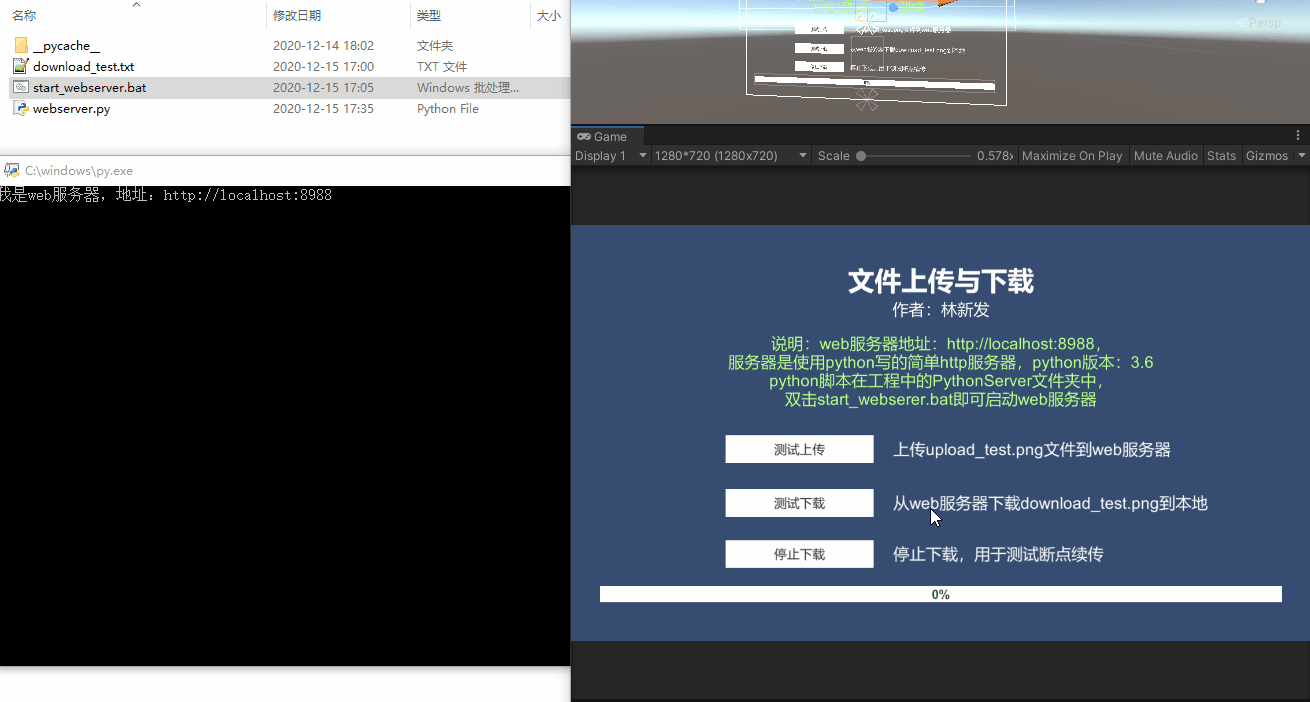The width and height of the screenshot is (1310, 702).
Task: Enable Mute Audio in the Game view
Action: tap(1165, 155)
